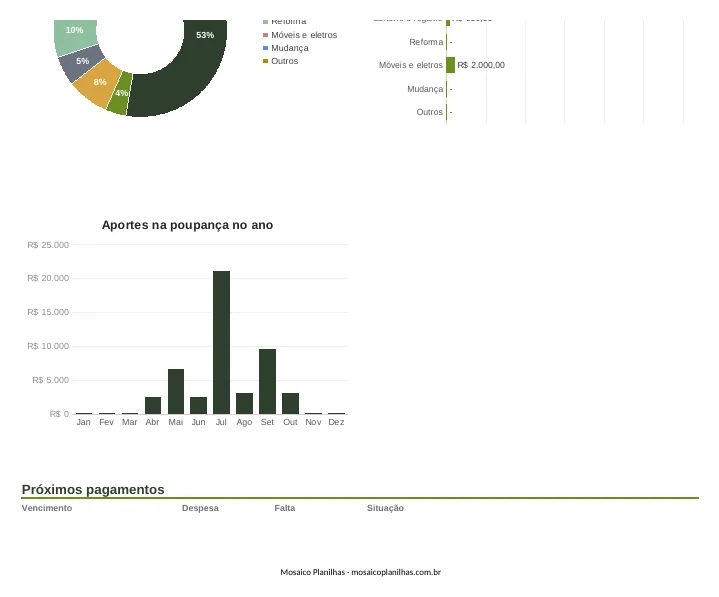Click the 'R$ 10.000' axis value
The height and width of the screenshot is (597, 719).
click(48, 346)
